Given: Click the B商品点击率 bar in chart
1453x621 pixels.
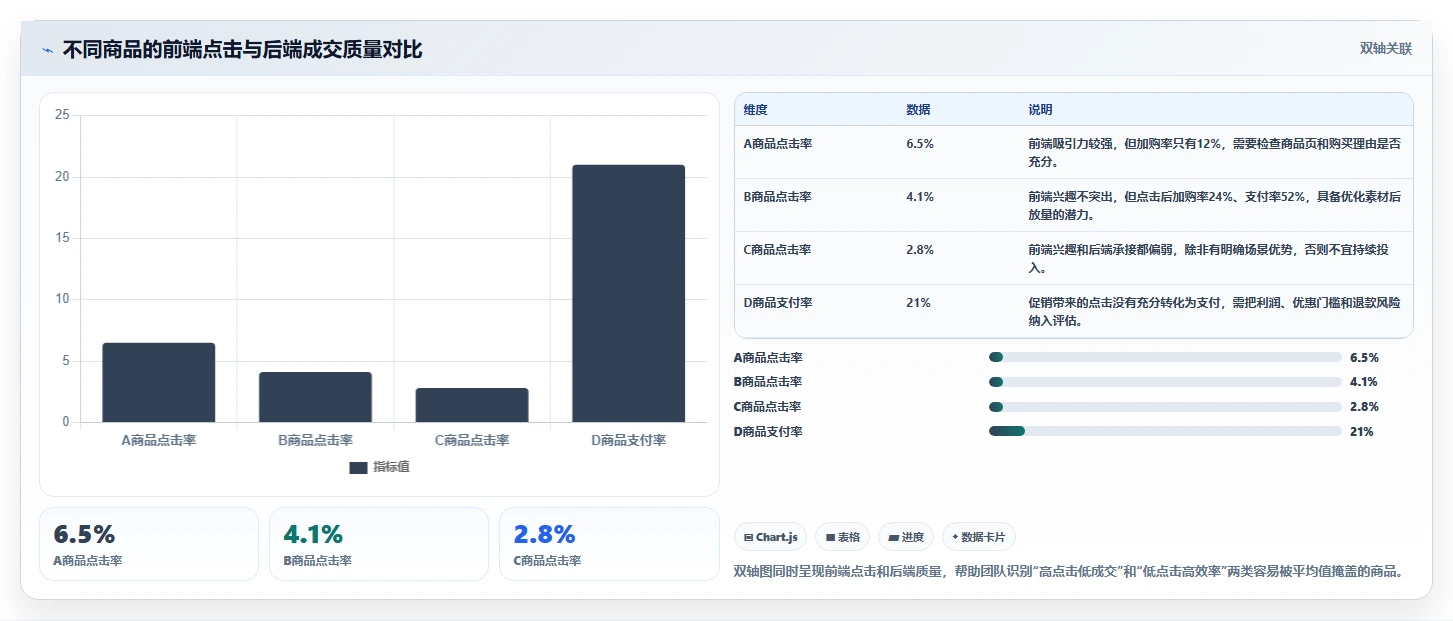Looking at the screenshot, I should tap(315, 397).
